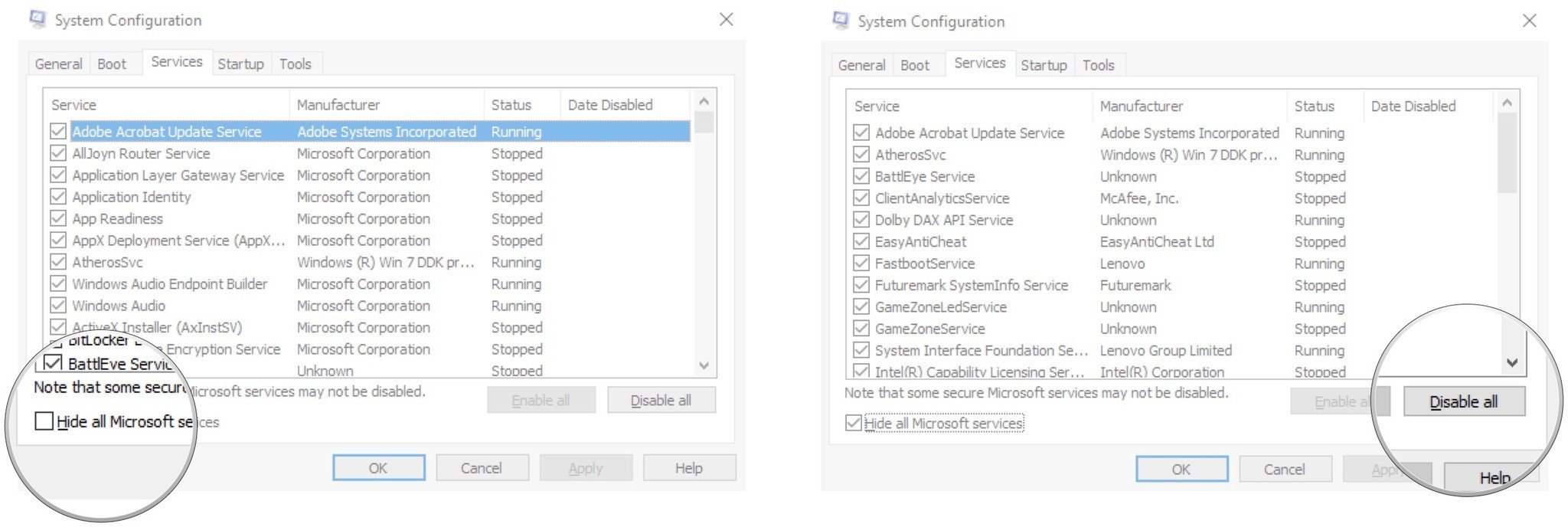Viewport: 1568px width, 527px height.
Task: Sort by Date Disabled column in left window
Action: coord(626,105)
